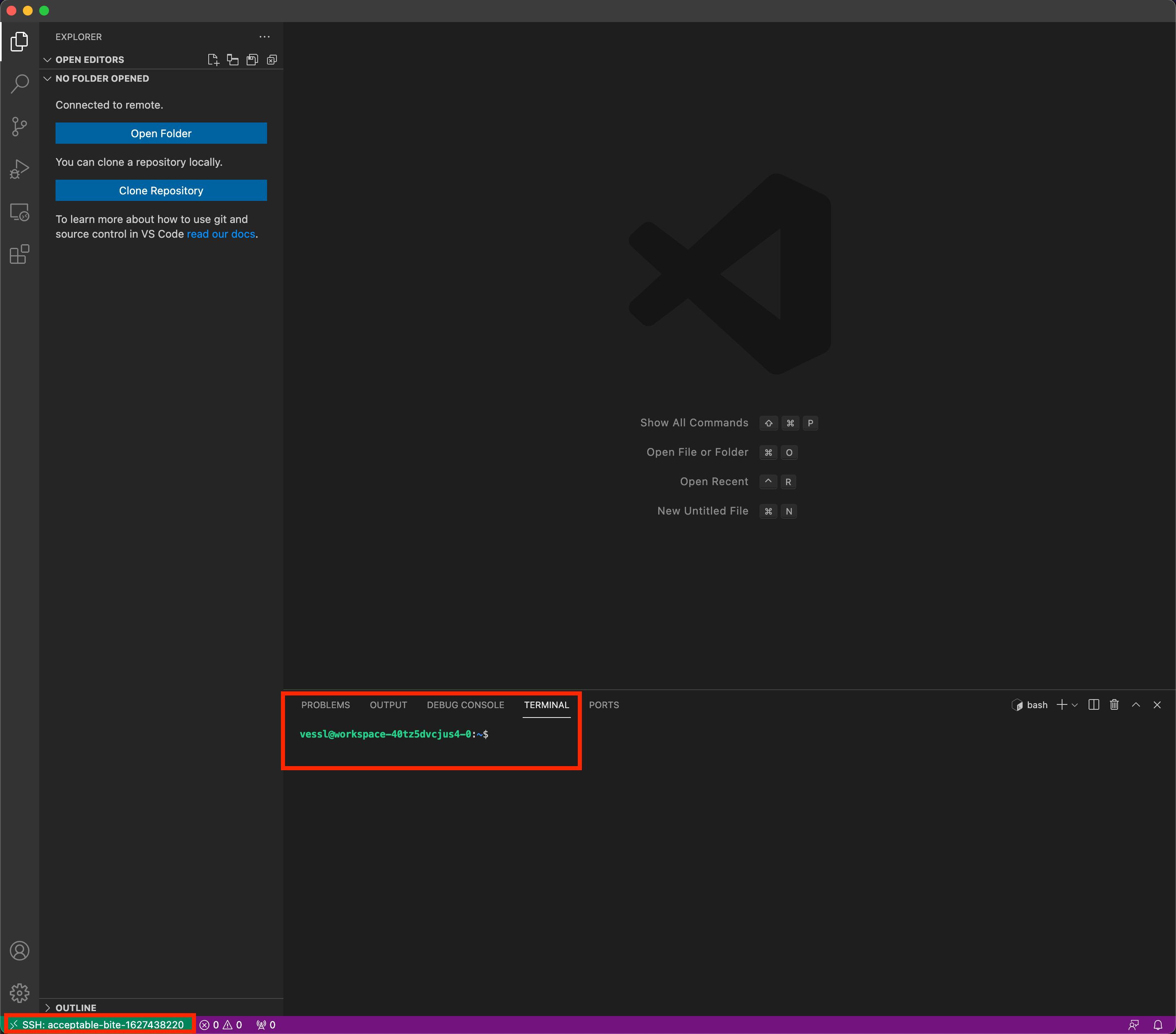Collapse the No Folder Opened section
This screenshot has width=1176, height=1034.
coord(48,78)
